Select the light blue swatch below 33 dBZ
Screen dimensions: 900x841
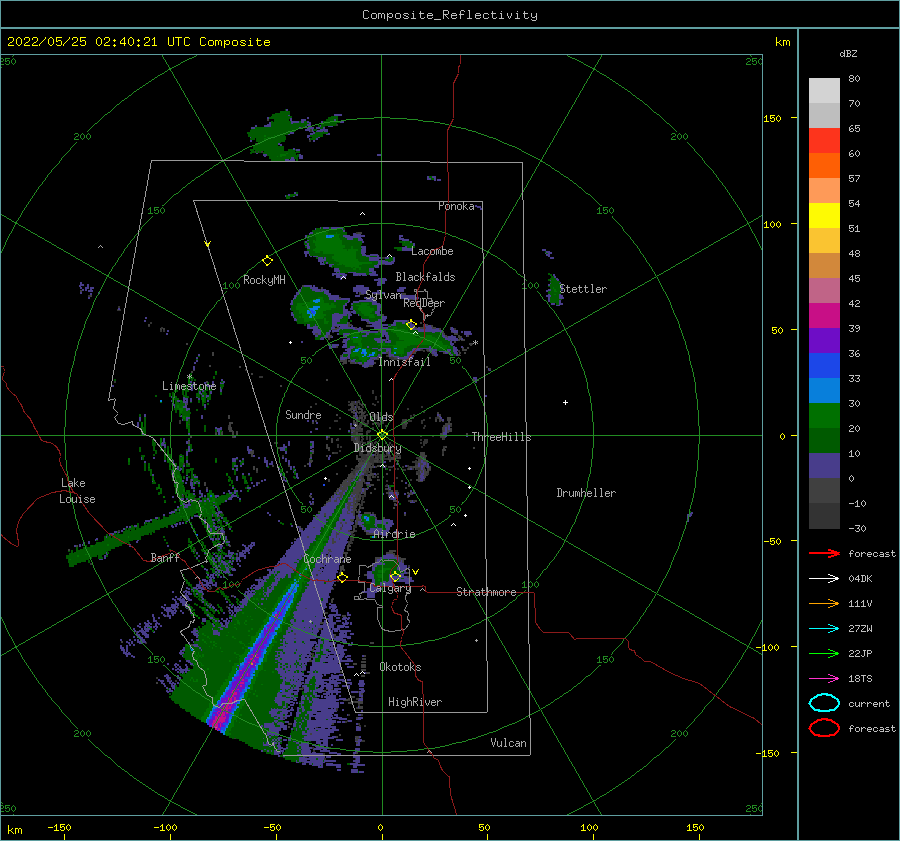point(824,391)
